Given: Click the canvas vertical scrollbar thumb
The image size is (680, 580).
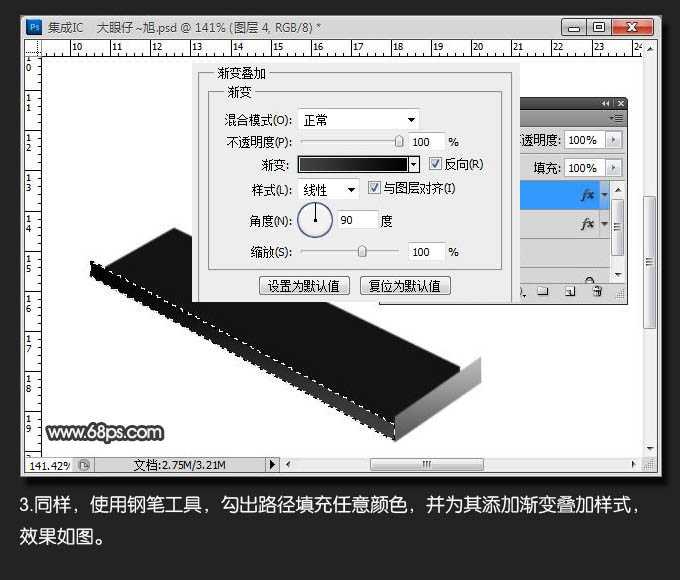Looking at the screenshot, I should [x=650, y=262].
